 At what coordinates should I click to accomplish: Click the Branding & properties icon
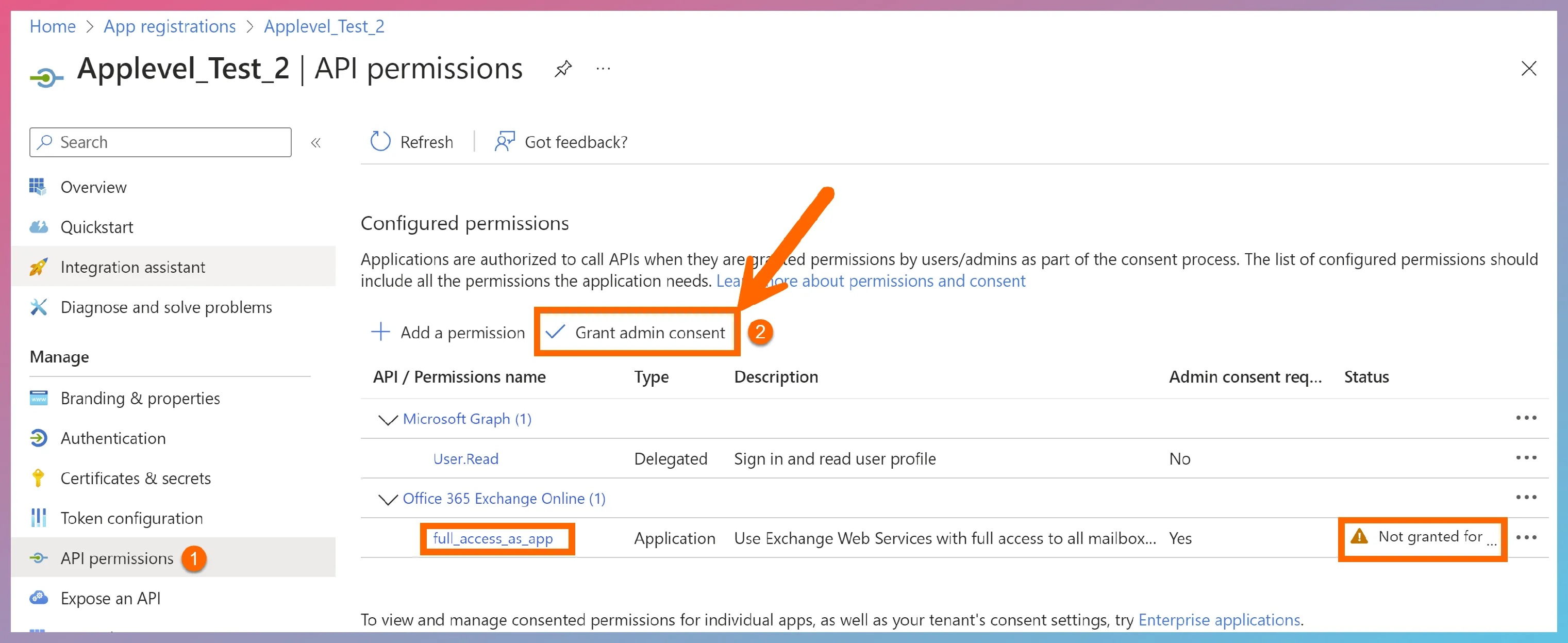tap(38, 398)
